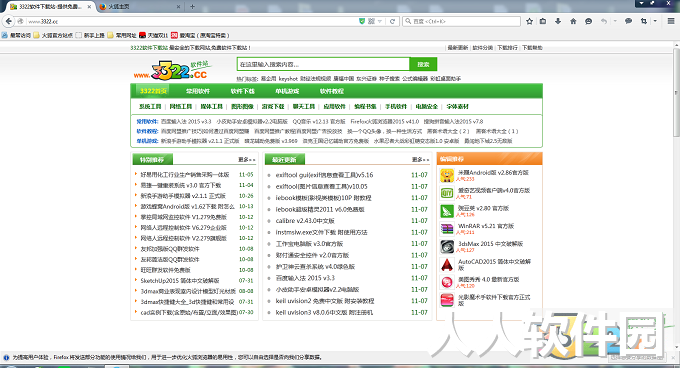Open exiftool gui v5.16 list entry
The image size is (680, 368).
click(324, 175)
